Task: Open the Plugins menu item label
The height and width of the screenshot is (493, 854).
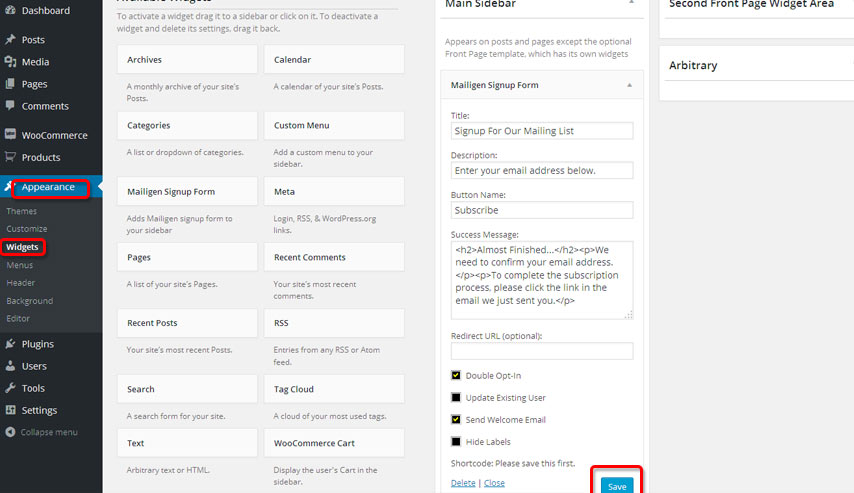Action: (38, 344)
